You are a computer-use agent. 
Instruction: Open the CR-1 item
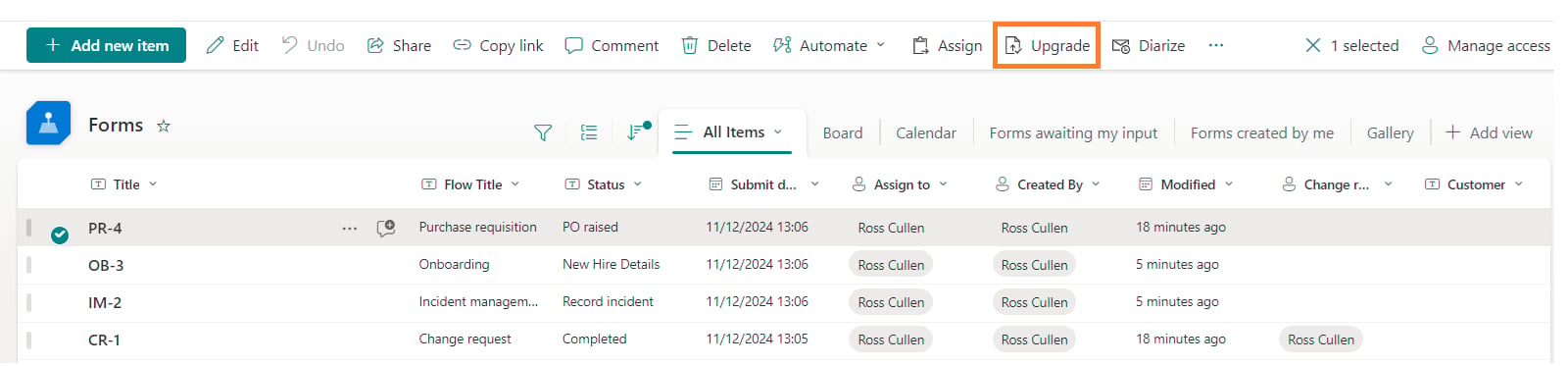104,340
